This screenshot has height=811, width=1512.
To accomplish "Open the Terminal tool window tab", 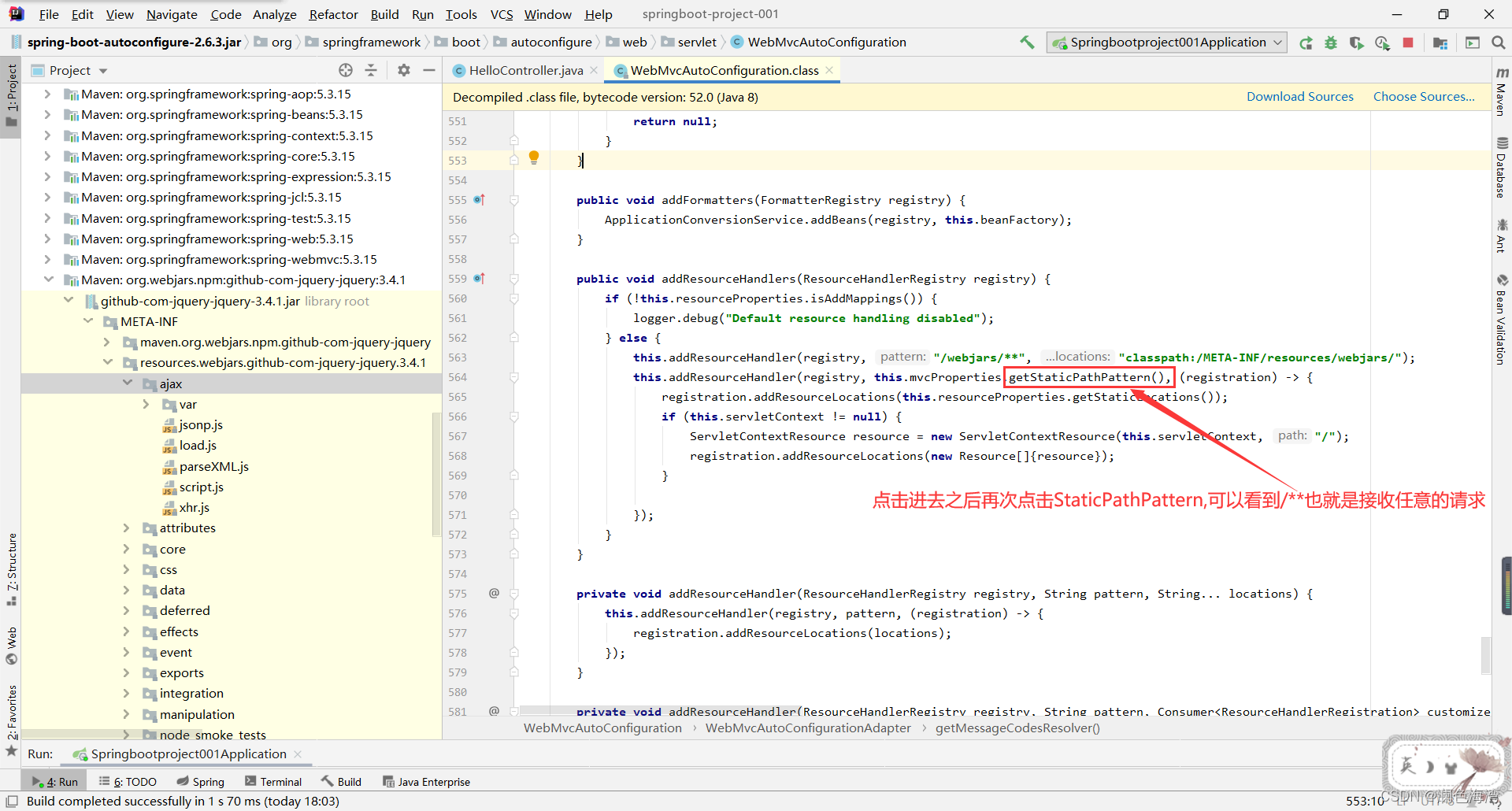I will tap(273, 782).
